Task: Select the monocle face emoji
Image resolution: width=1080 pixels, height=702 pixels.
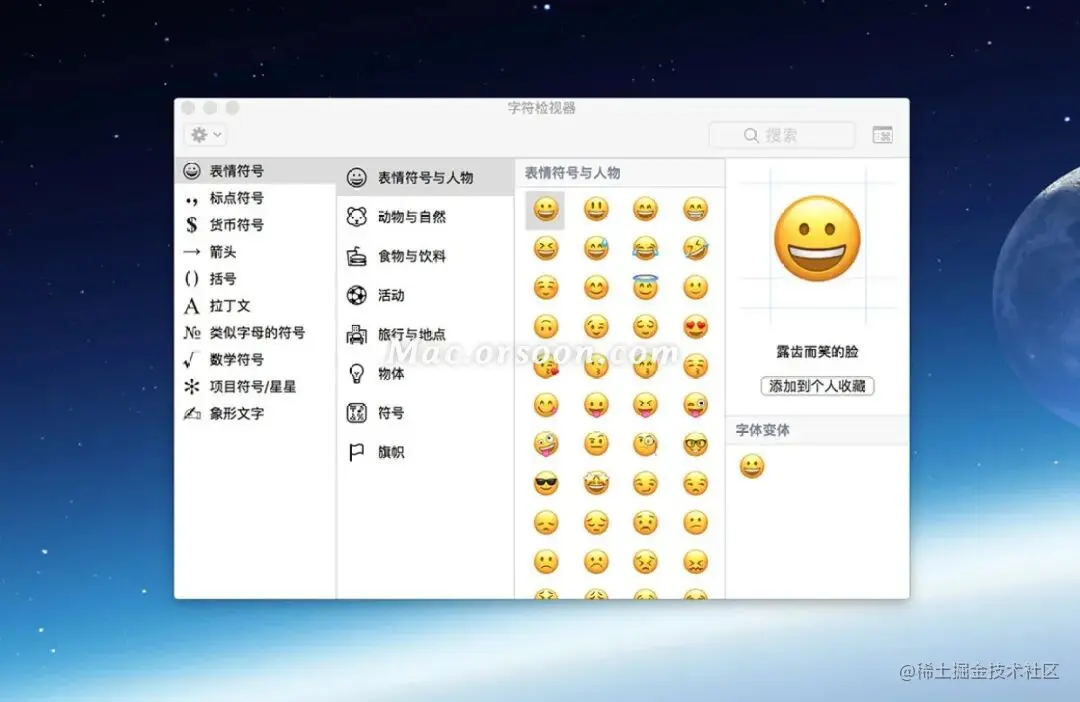Action: click(645, 445)
